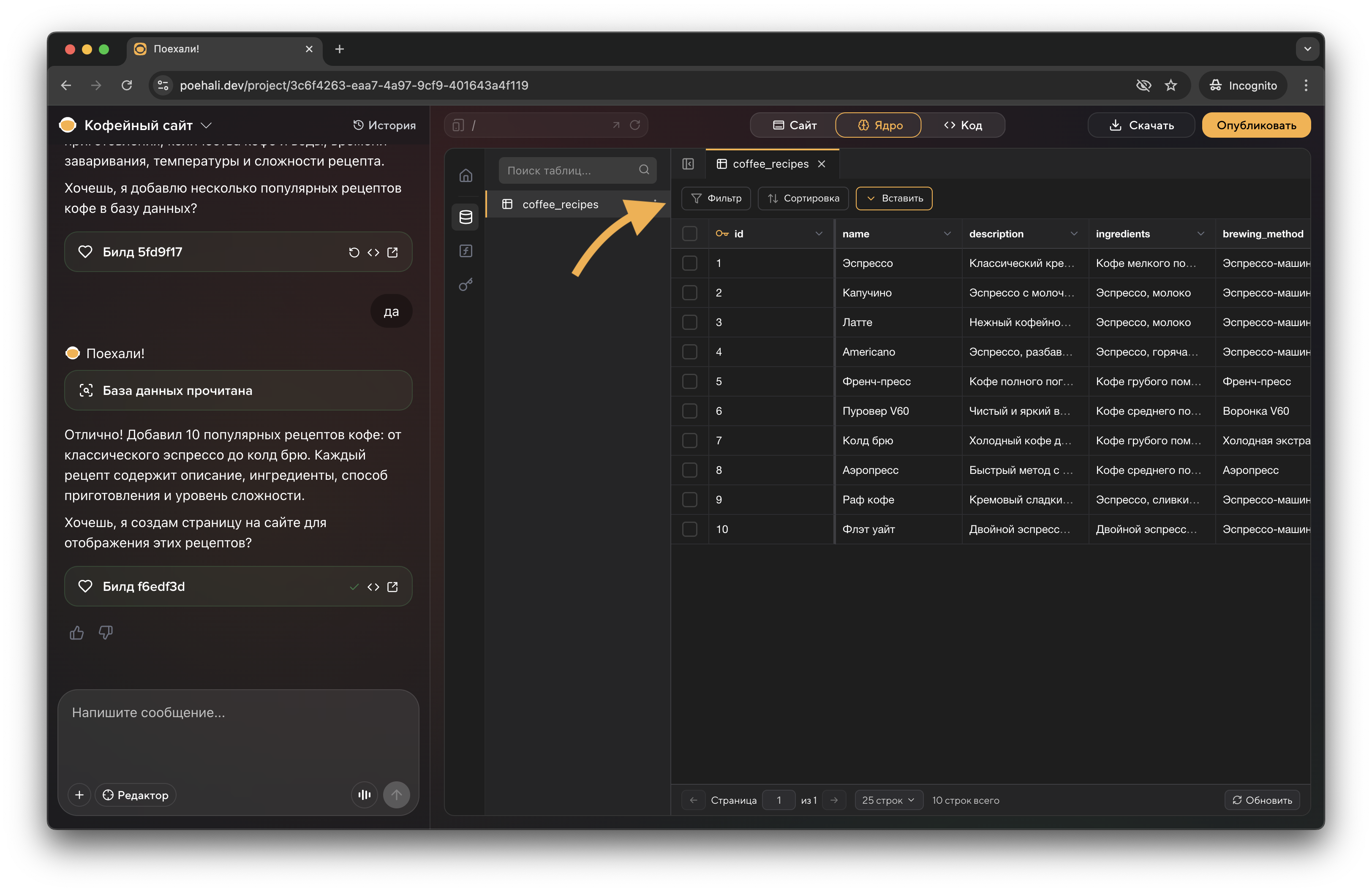Click the thumbs down feedback icon
Screen dimensions: 1372x892
tap(106, 633)
